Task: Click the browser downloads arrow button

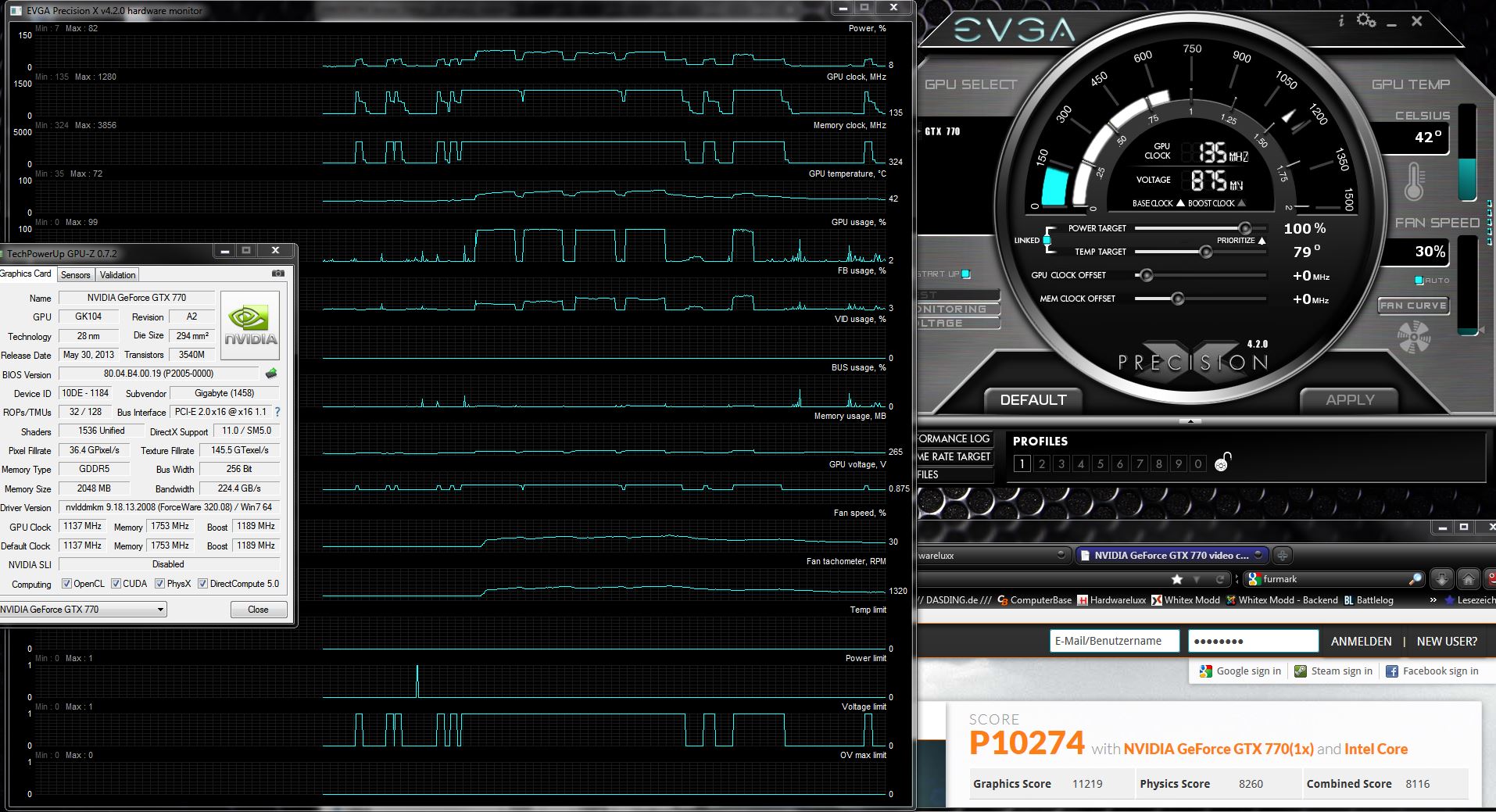Action: [x=1442, y=579]
